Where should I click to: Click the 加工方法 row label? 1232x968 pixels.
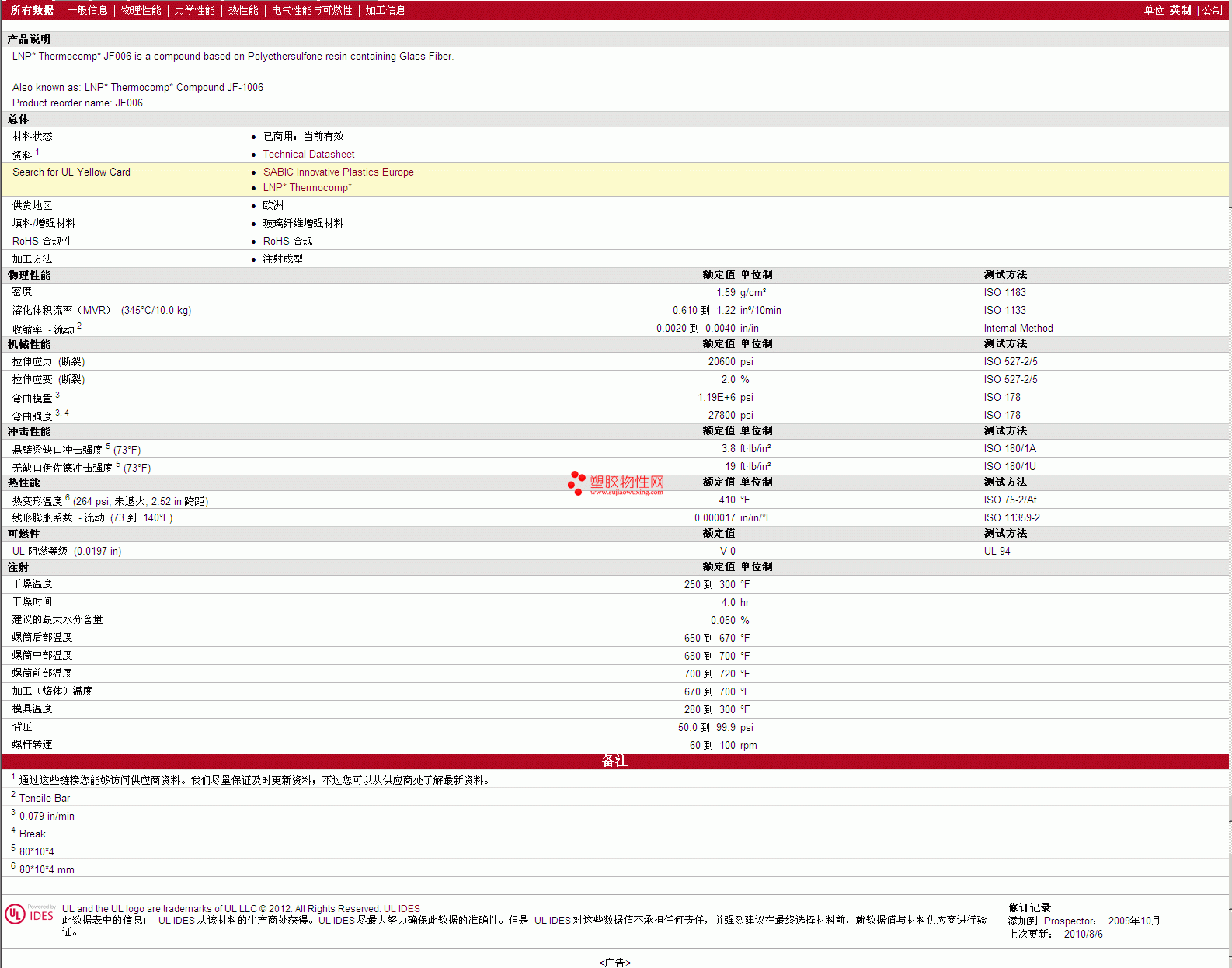[x=32, y=259]
